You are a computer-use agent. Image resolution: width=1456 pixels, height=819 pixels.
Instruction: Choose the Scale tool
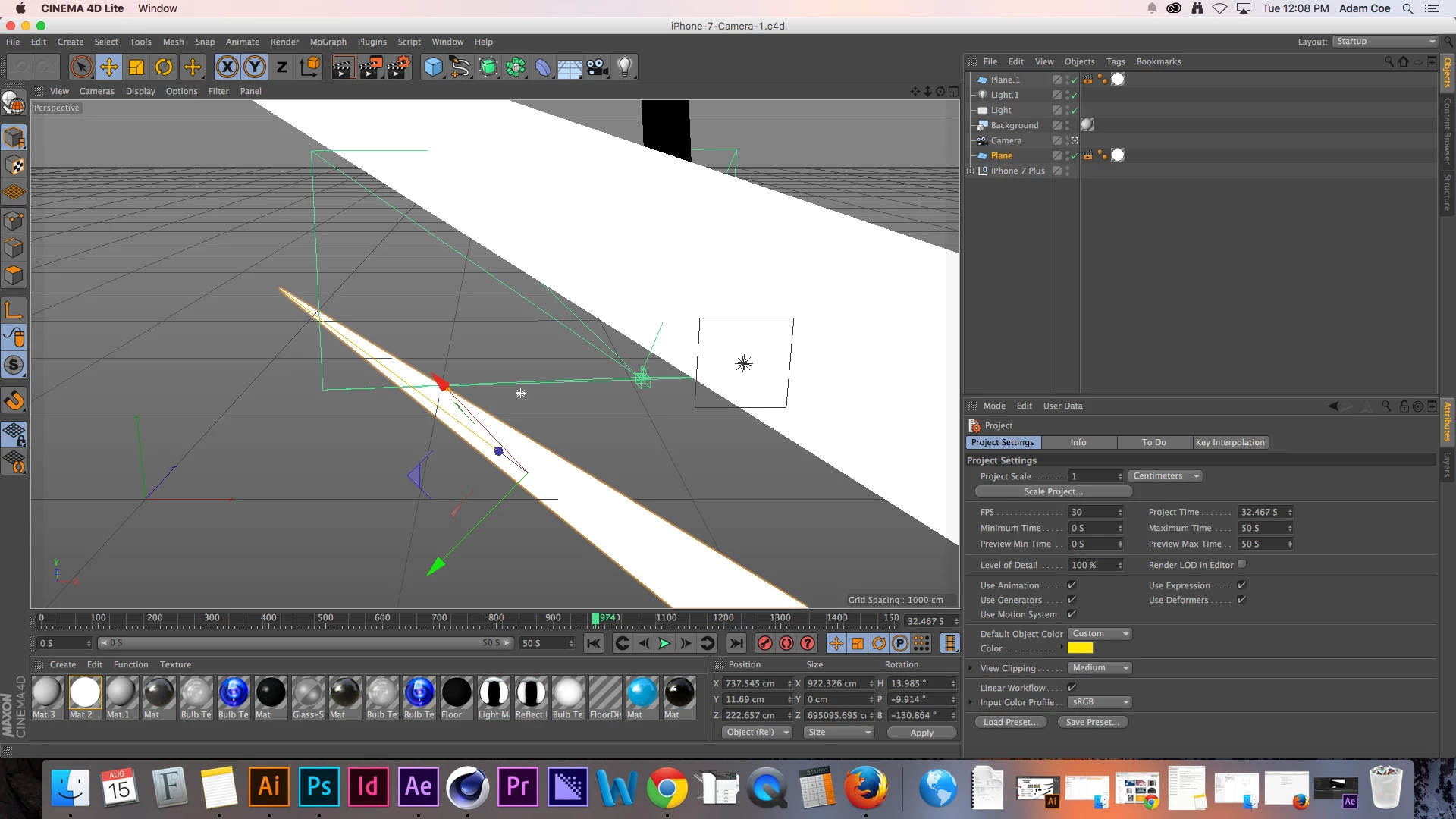coord(136,67)
